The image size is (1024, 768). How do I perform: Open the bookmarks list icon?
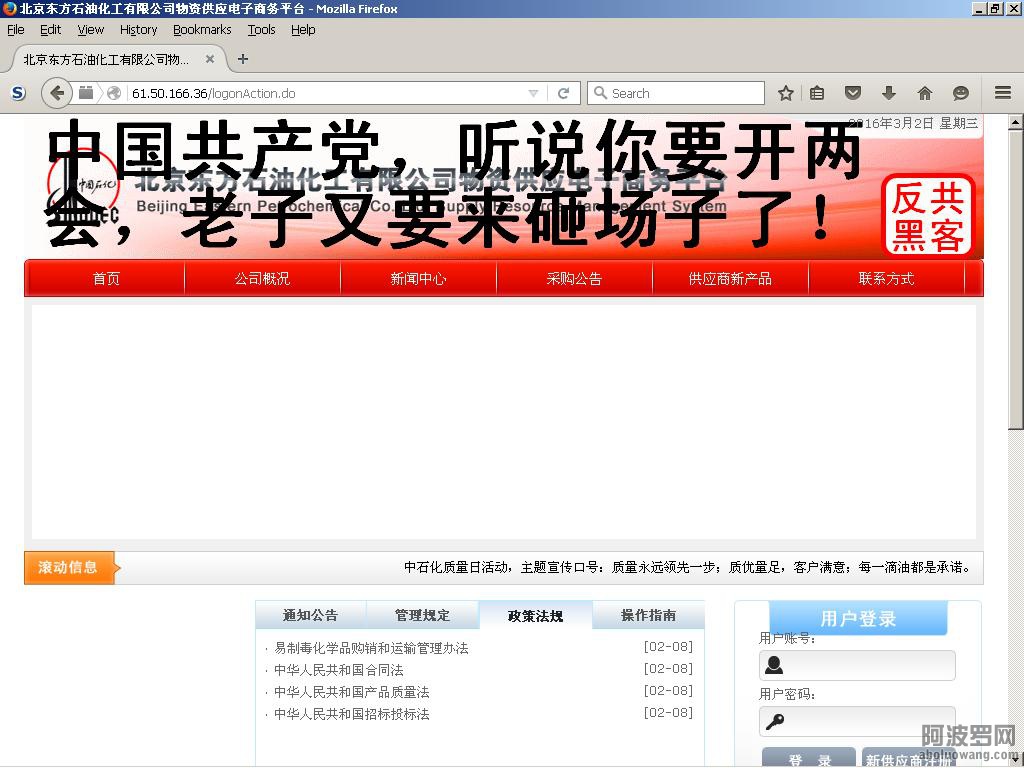click(817, 93)
